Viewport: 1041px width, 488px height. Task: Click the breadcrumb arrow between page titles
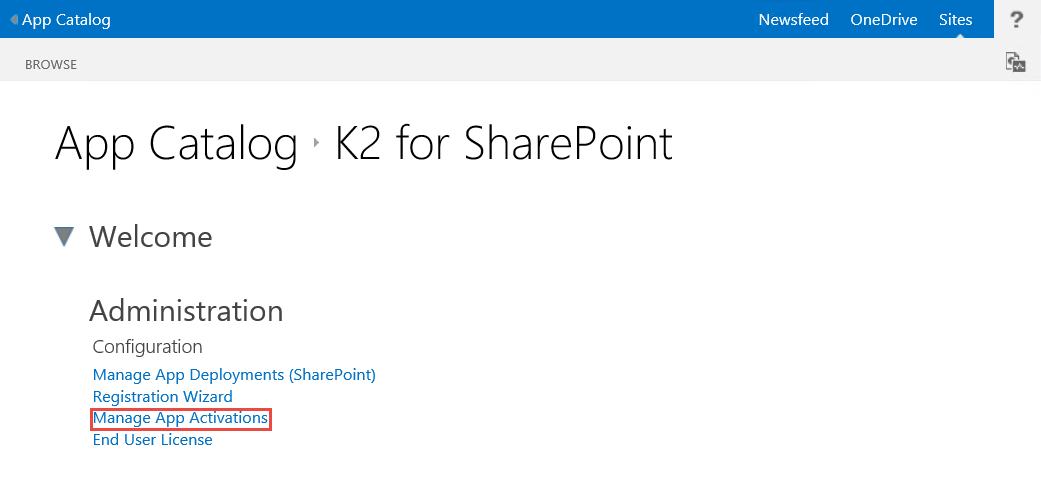click(x=316, y=144)
